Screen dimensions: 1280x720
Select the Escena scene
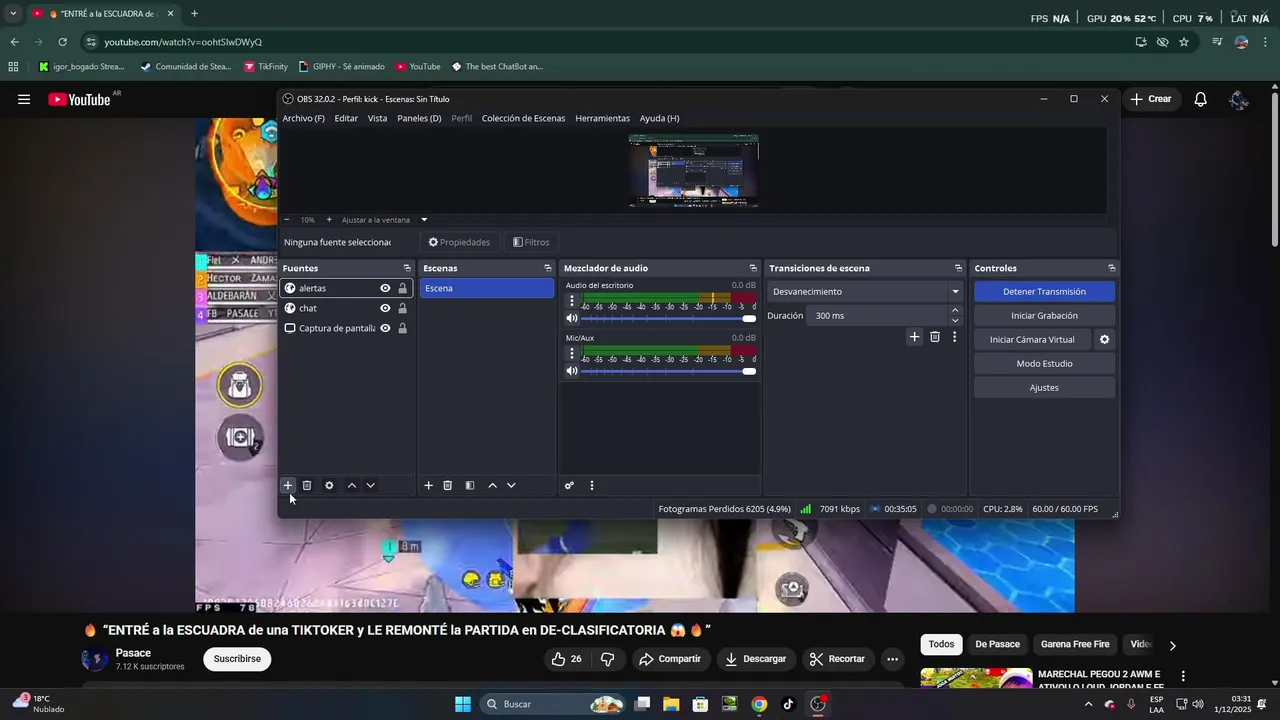pos(486,288)
